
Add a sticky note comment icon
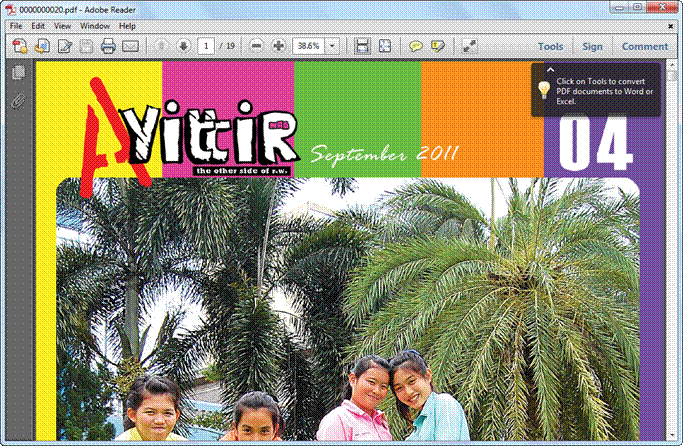[416, 46]
